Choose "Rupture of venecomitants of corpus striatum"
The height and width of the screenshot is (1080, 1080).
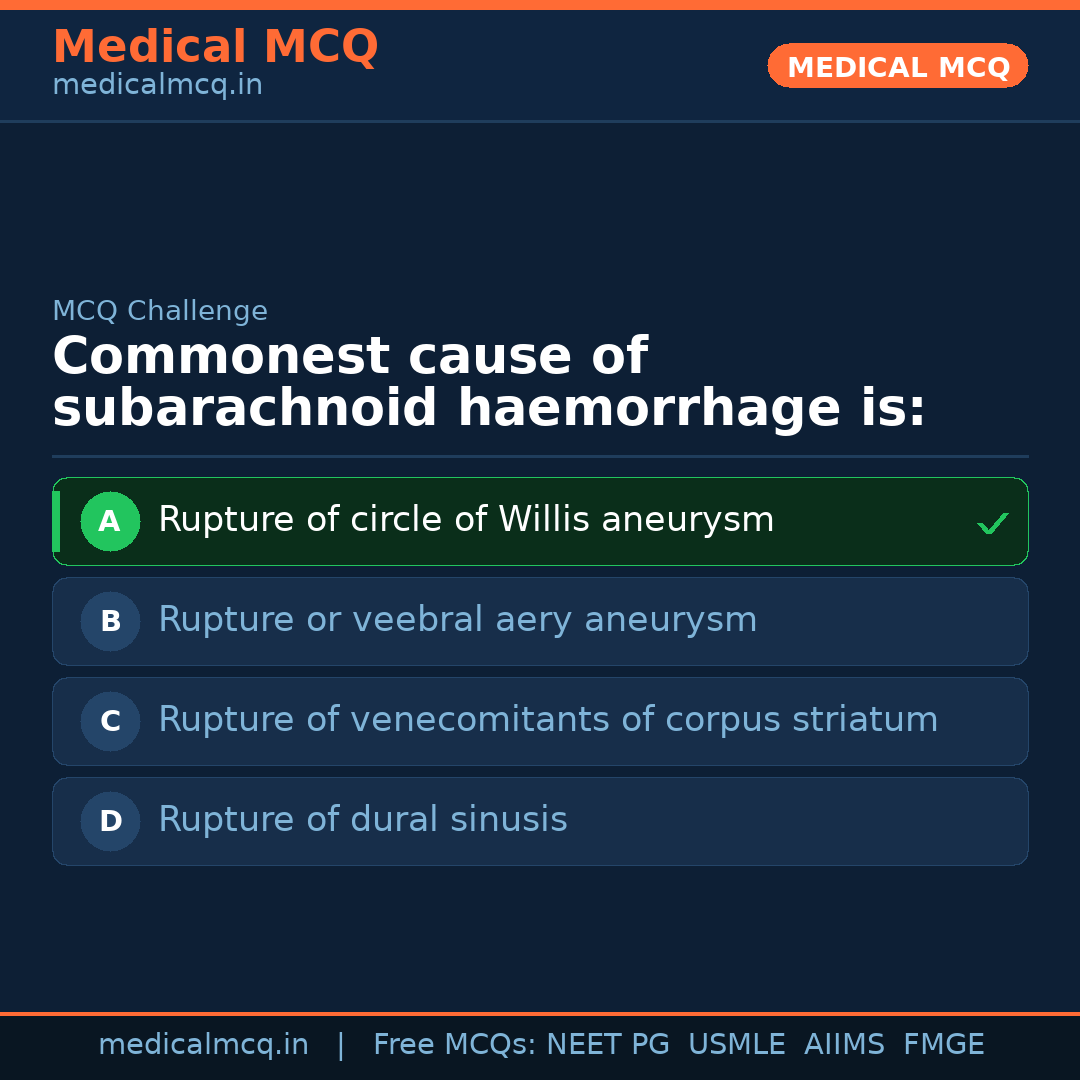coord(548,720)
